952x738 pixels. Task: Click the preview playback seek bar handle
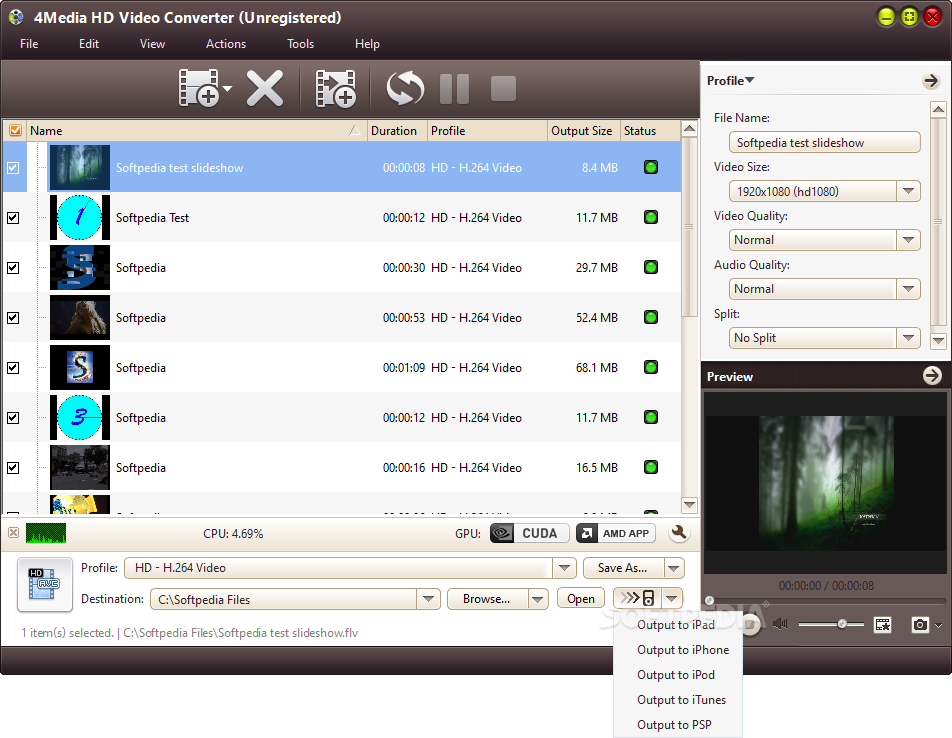click(709, 601)
